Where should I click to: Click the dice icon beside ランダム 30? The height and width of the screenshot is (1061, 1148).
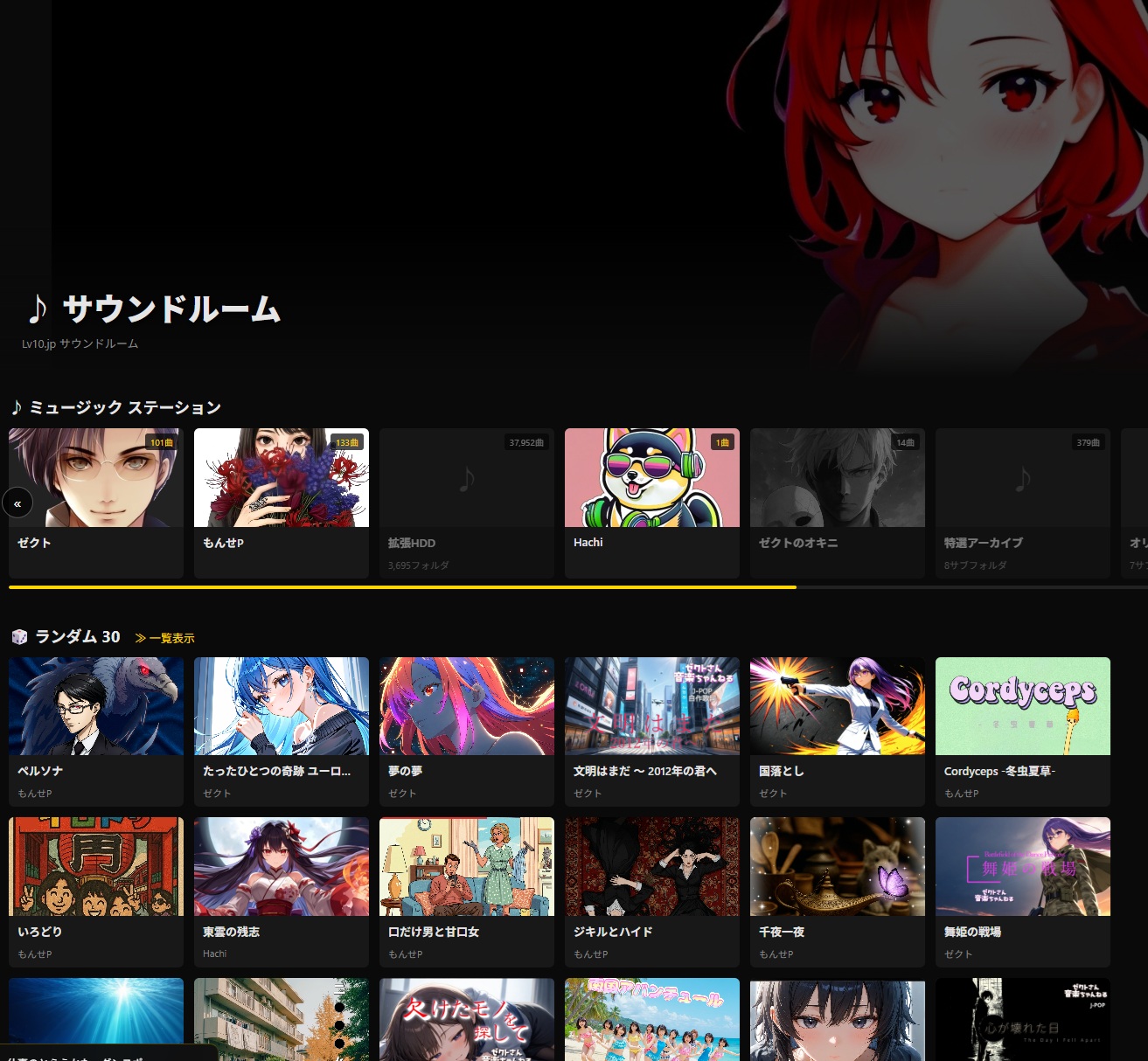(x=18, y=637)
